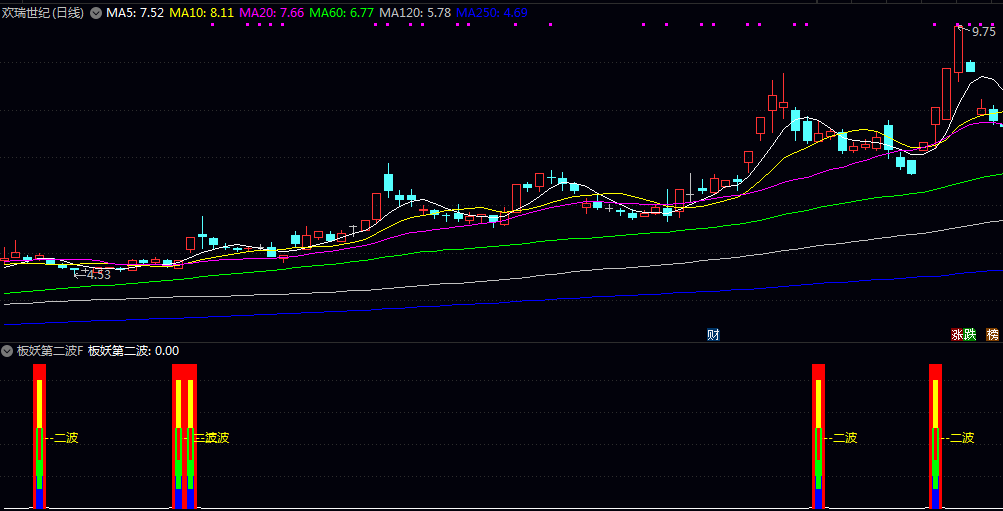Click the green 跌 icon
The height and width of the screenshot is (511, 1003).
click(x=970, y=334)
